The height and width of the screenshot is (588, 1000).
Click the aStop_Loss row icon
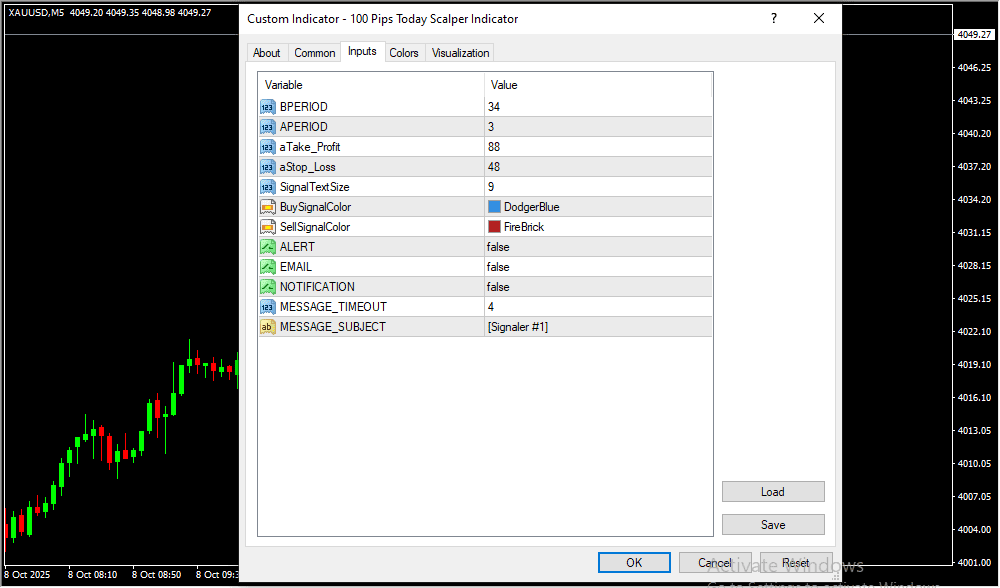(267, 167)
